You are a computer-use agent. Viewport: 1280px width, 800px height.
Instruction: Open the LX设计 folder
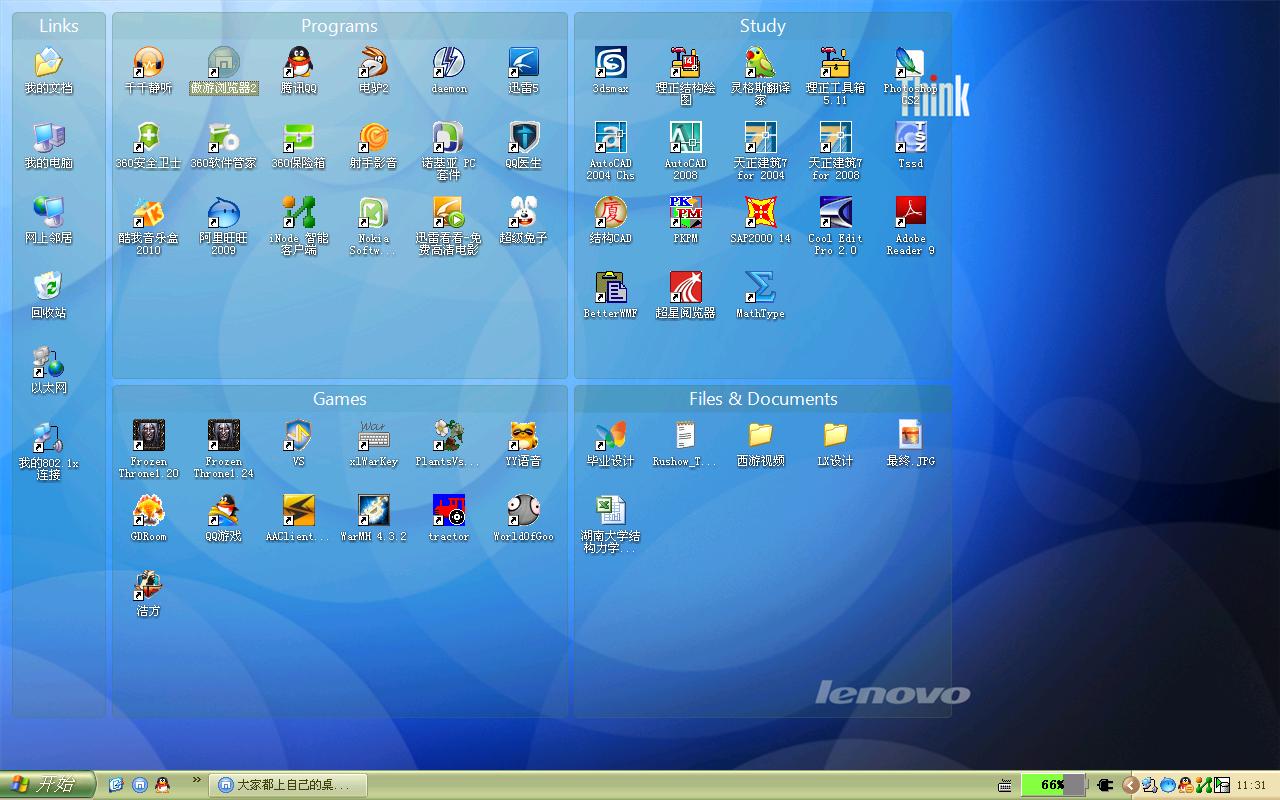(x=835, y=443)
